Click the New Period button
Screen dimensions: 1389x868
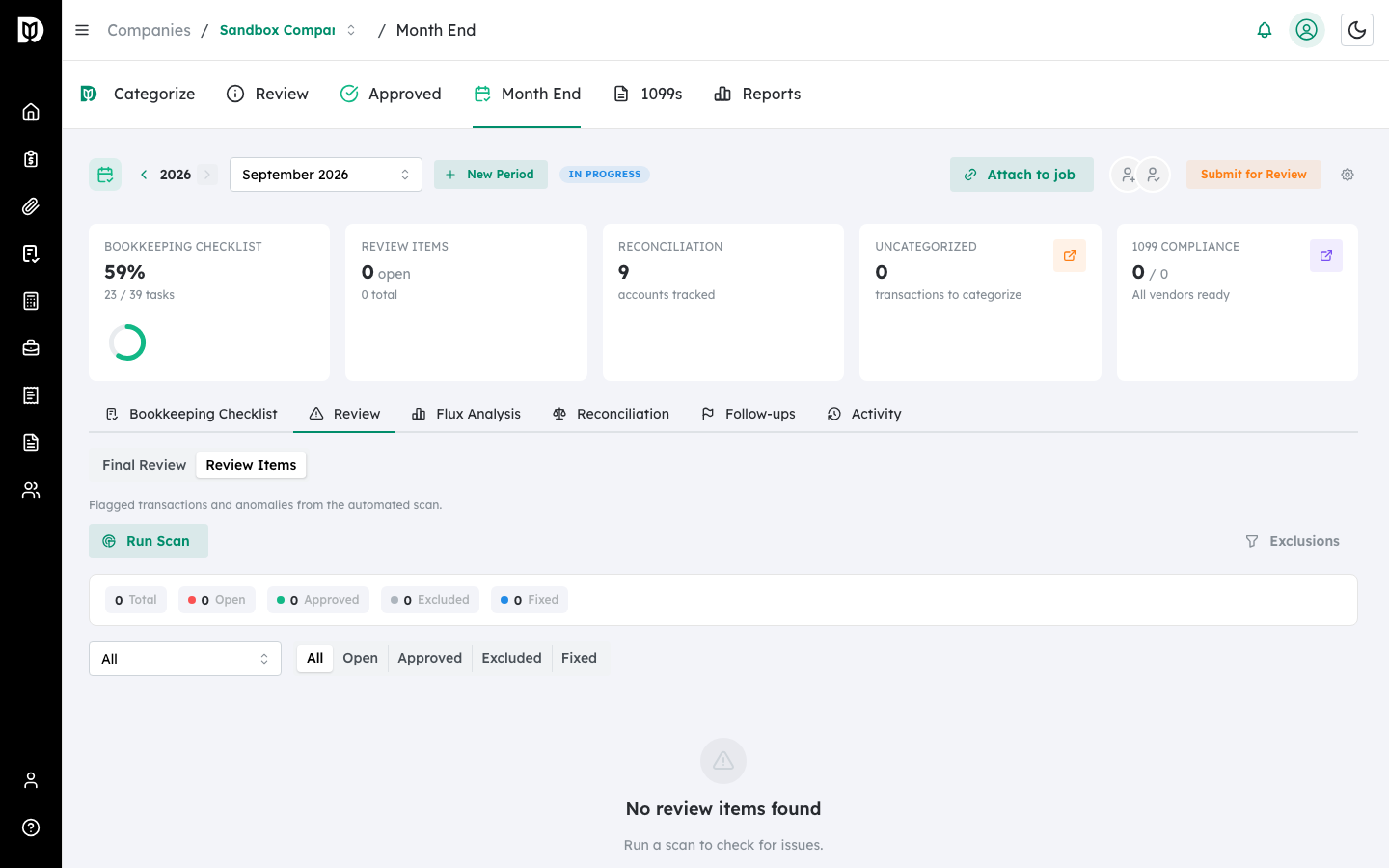point(491,175)
